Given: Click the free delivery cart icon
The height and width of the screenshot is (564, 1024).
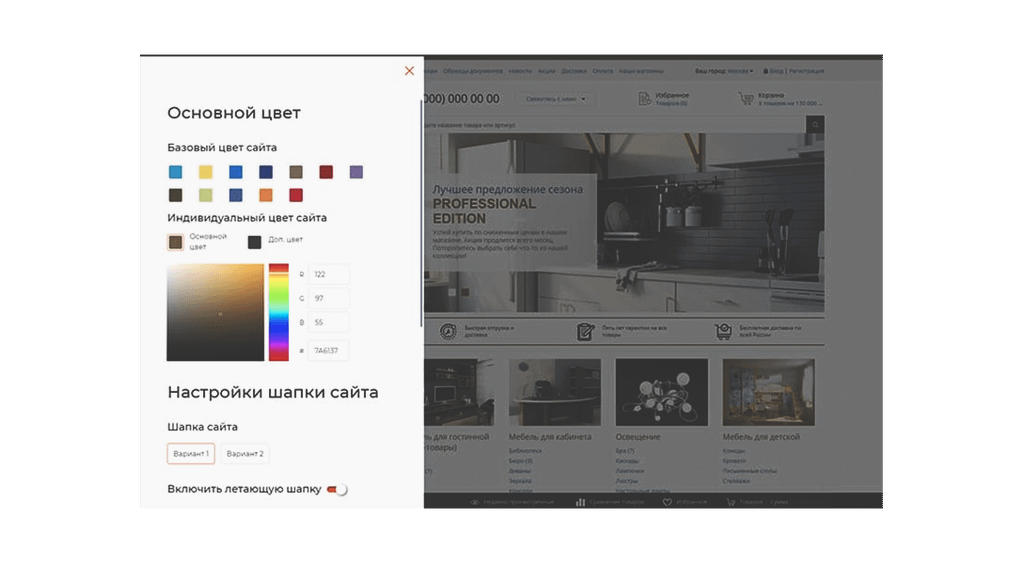Looking at the screenshot, I should click(724, 332).
